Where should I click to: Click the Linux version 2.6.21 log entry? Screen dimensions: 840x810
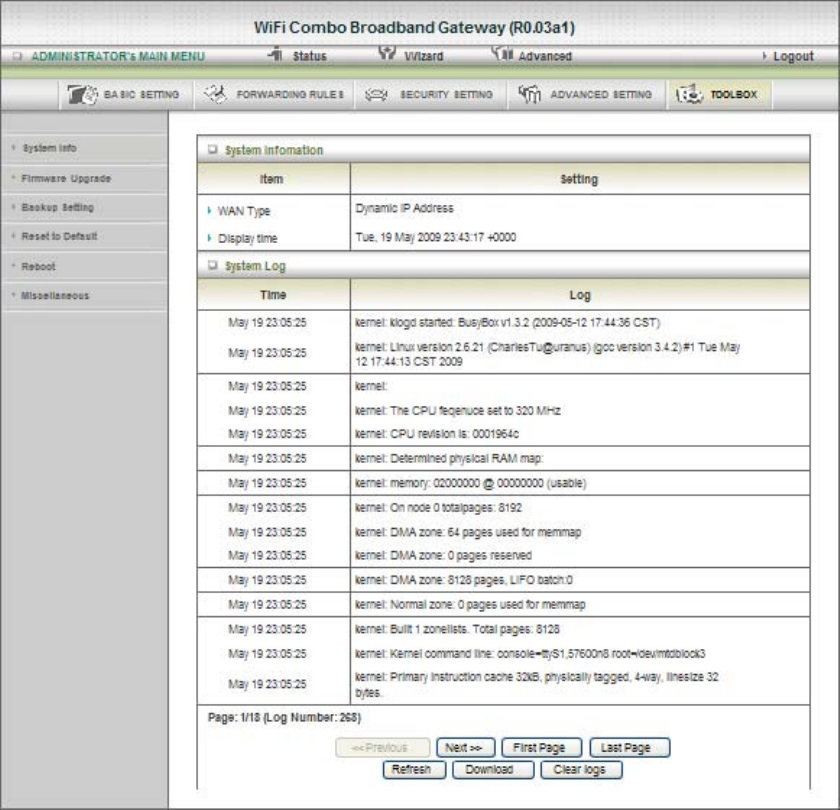[x=548, y=354]
